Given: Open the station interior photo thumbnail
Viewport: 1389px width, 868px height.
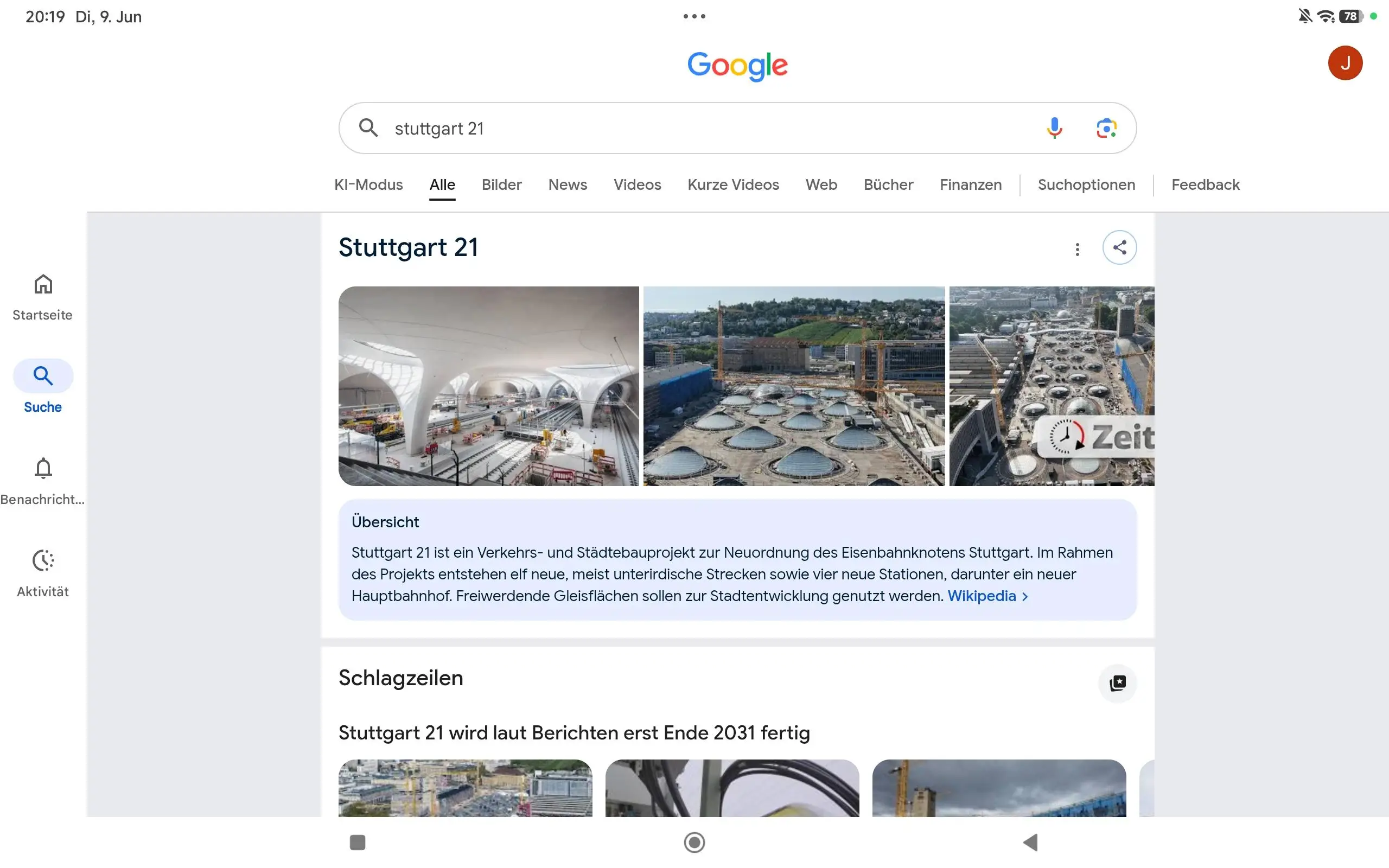Looking at the screenshot, I should pyautogui.click(x=488, y=386).
